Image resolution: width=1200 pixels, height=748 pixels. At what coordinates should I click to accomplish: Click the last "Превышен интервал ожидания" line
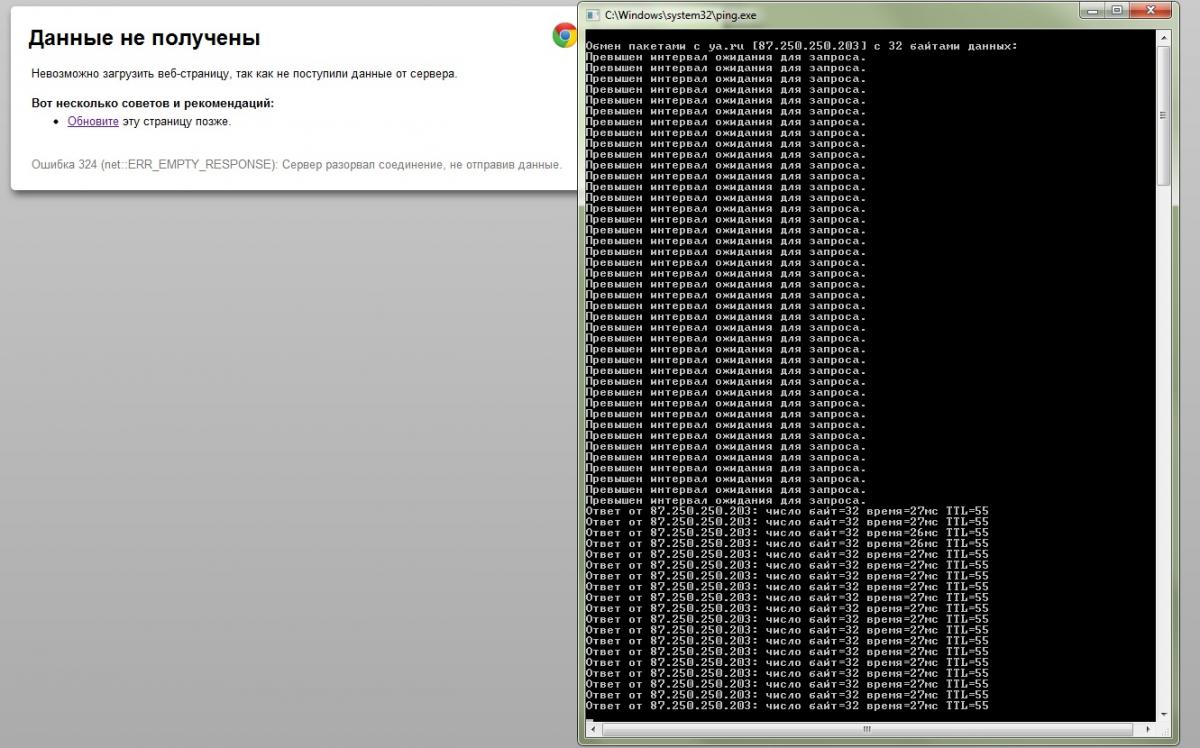coord(726,500)
